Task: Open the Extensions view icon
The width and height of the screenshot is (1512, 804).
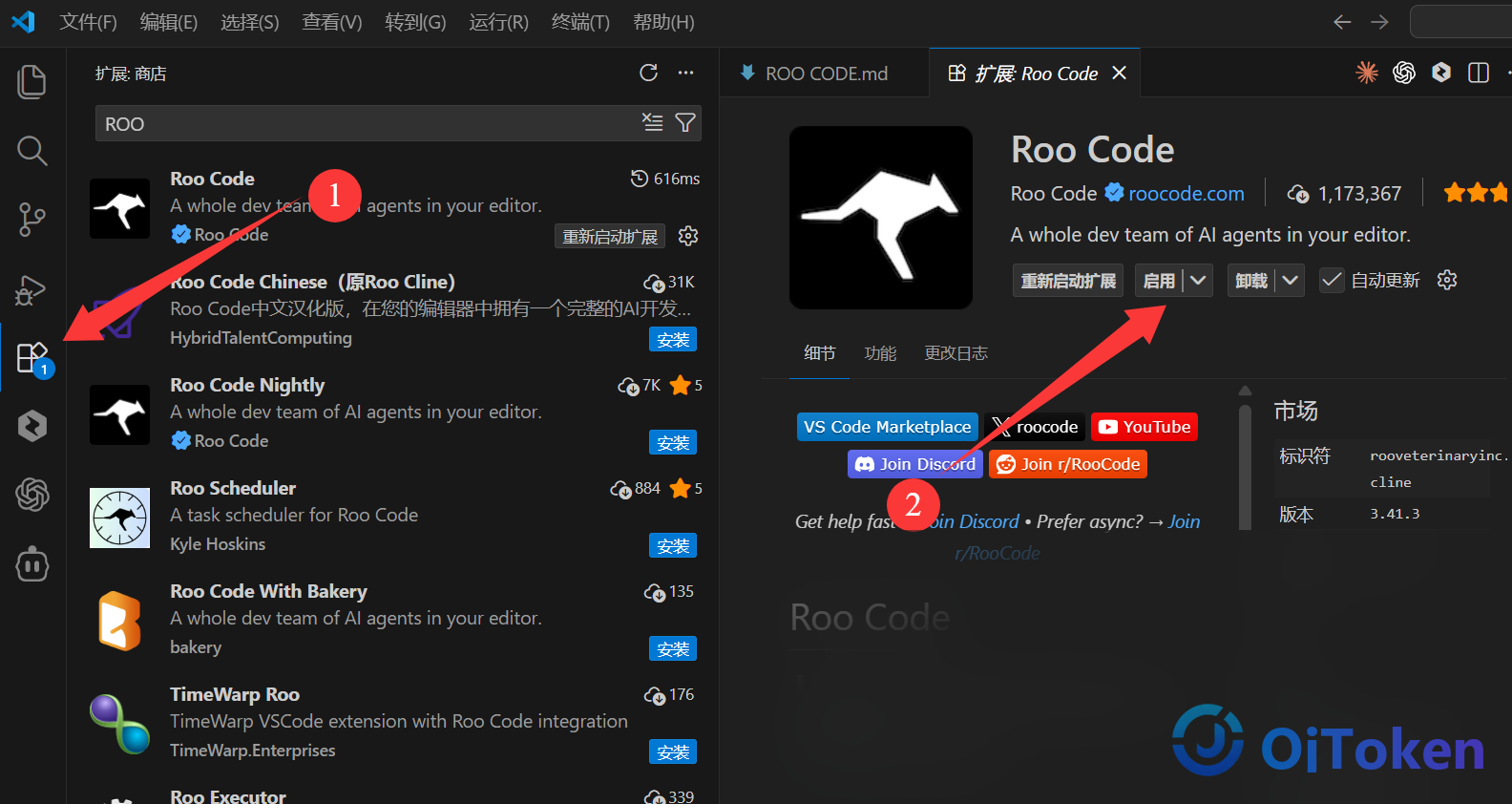Action: (x=32, y=359)
